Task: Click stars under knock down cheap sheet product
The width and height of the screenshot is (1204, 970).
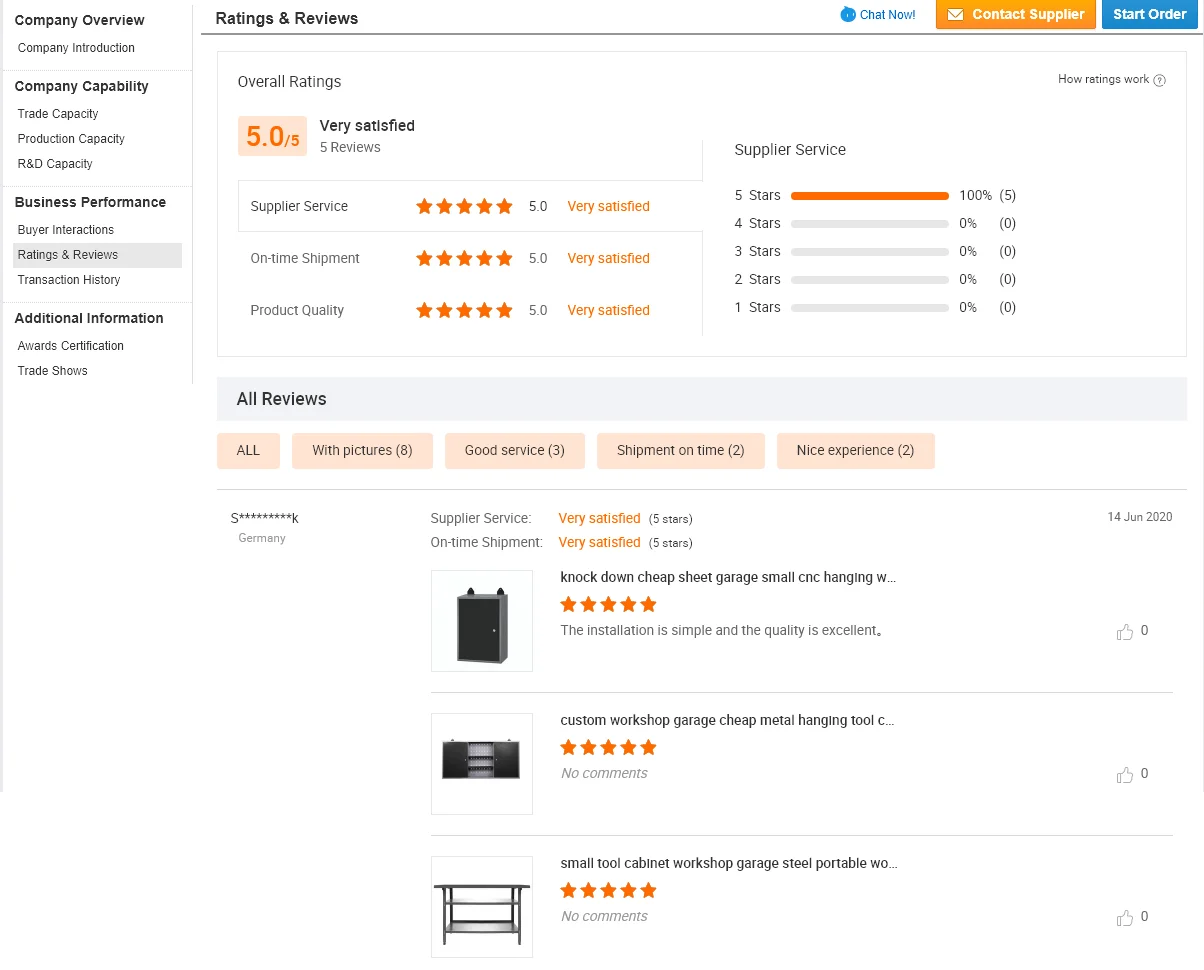Action: pyautogui.click(x=608, y=604)
